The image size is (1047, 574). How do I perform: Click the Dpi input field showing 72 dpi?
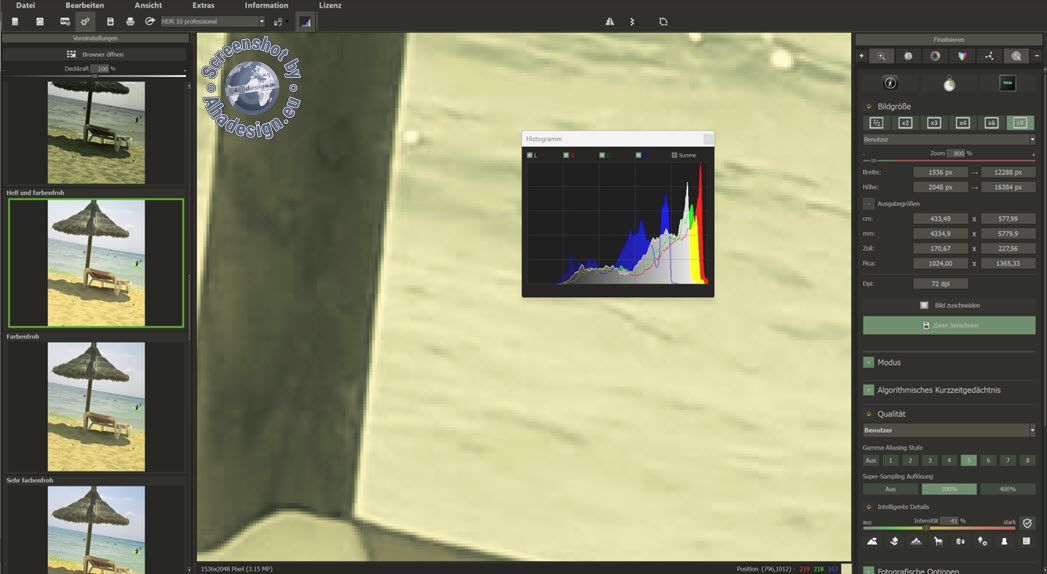click(x=940, y=284)
